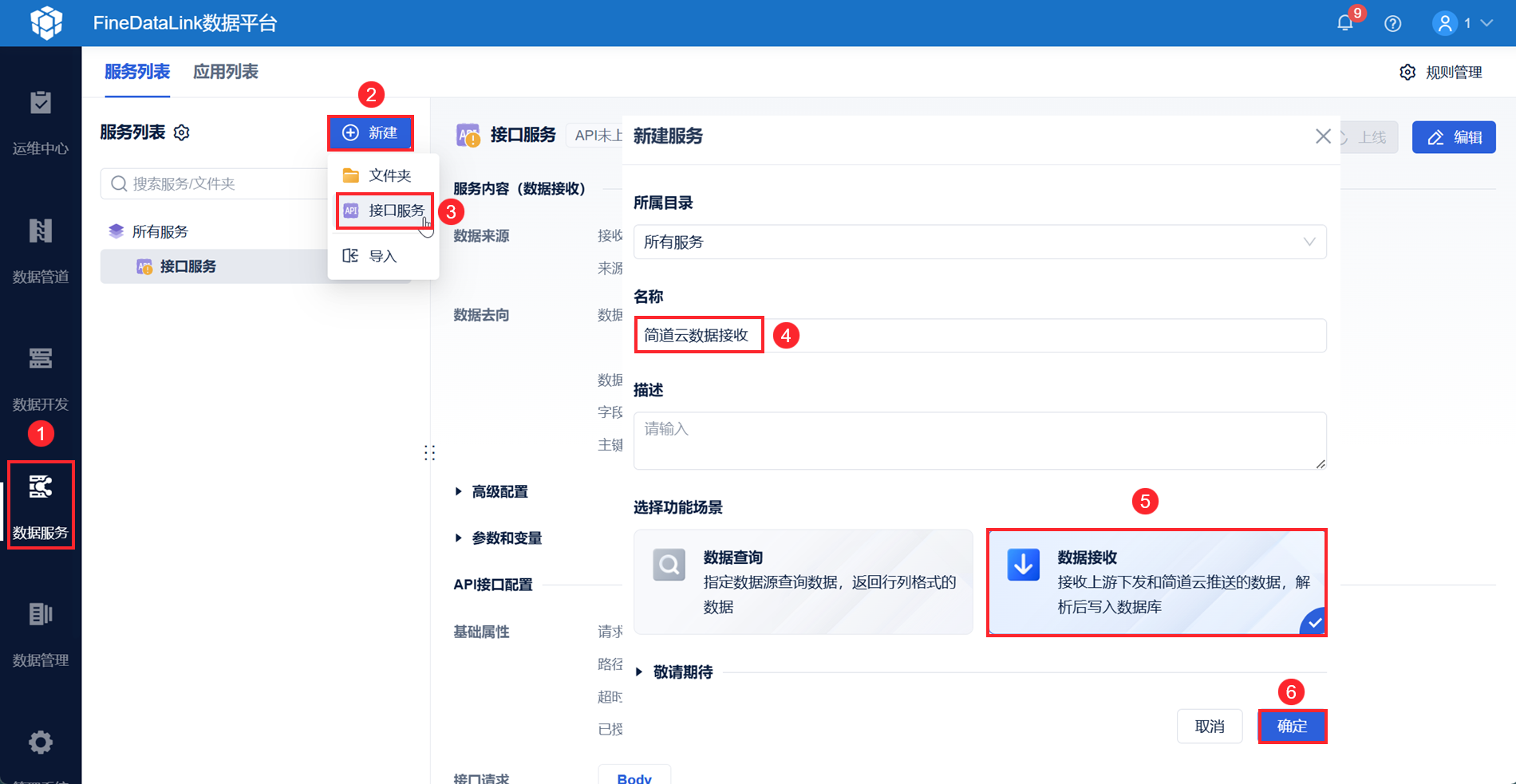This screenshot has height=784, width=1516.
Task: Open 数据管理 in the sidebar
Action: [41, 636]
